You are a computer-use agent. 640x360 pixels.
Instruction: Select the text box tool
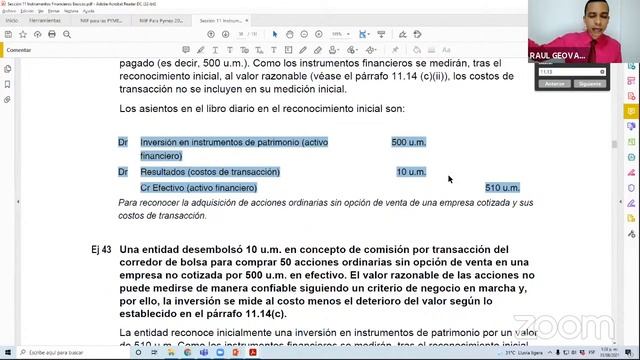pyautogui.click(x=288, y=50)
